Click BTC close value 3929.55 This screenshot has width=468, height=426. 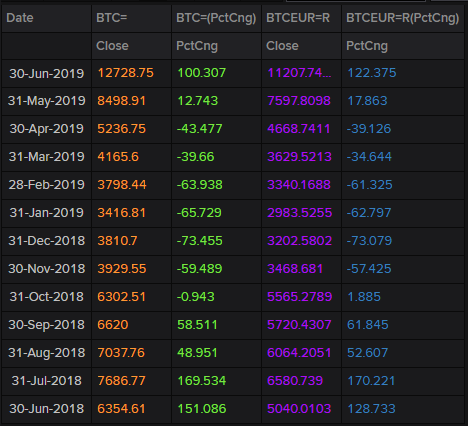(x=122, y=269)
